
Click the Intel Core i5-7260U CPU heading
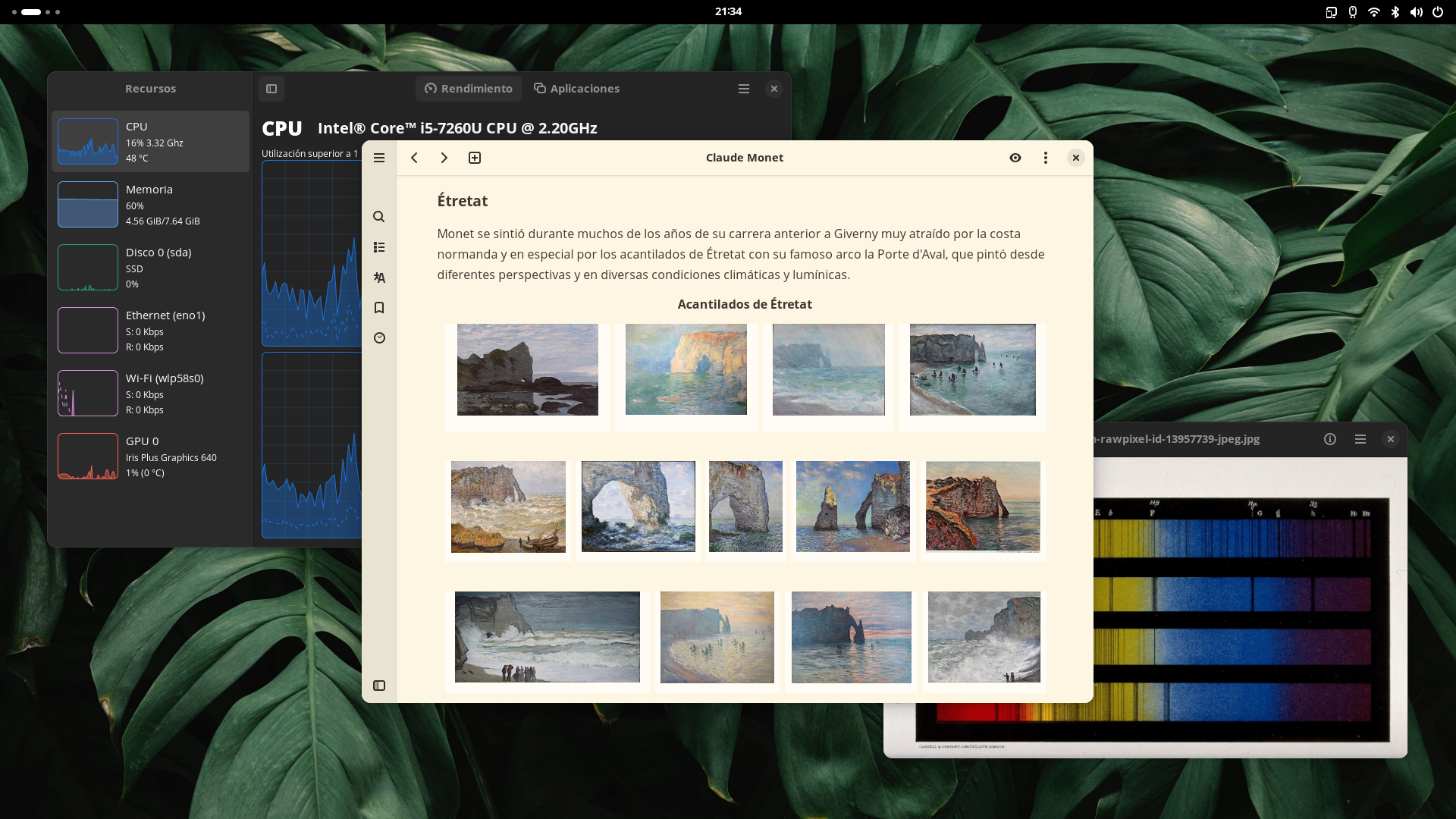pyautogui.click(x=457, y=128)
